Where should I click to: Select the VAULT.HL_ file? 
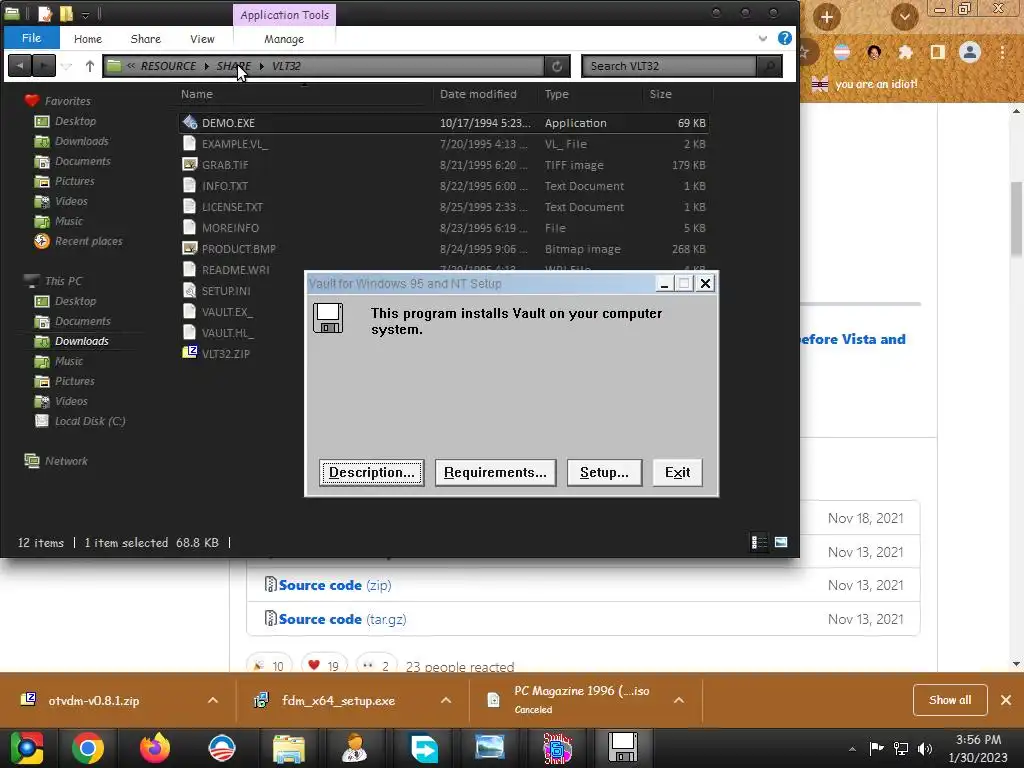[x=227, y=332]
